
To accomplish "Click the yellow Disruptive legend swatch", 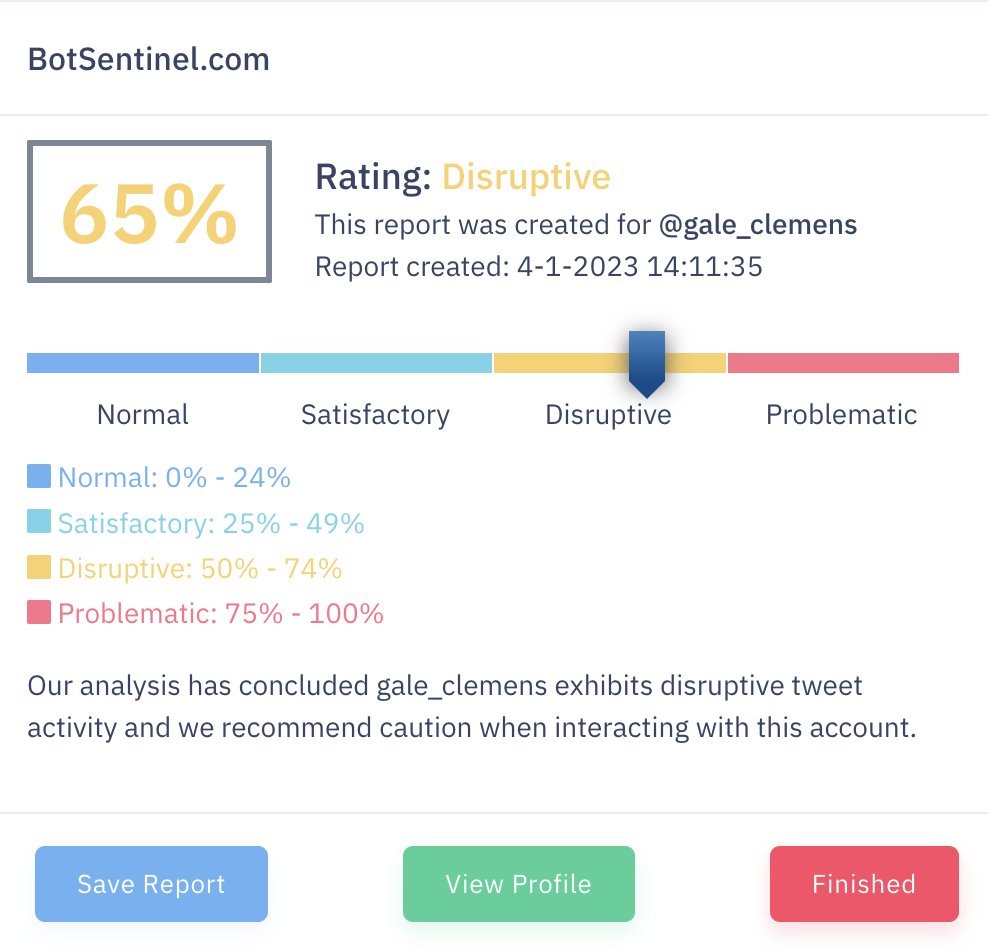I will click(39, 567).
